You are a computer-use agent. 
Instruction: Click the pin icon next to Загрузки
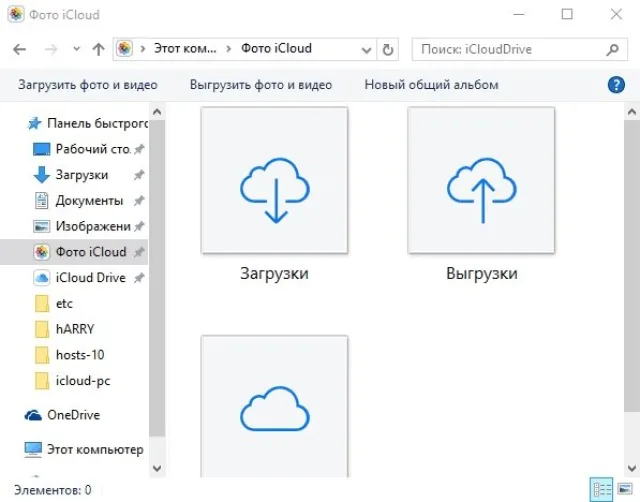(x=139, y=175)
